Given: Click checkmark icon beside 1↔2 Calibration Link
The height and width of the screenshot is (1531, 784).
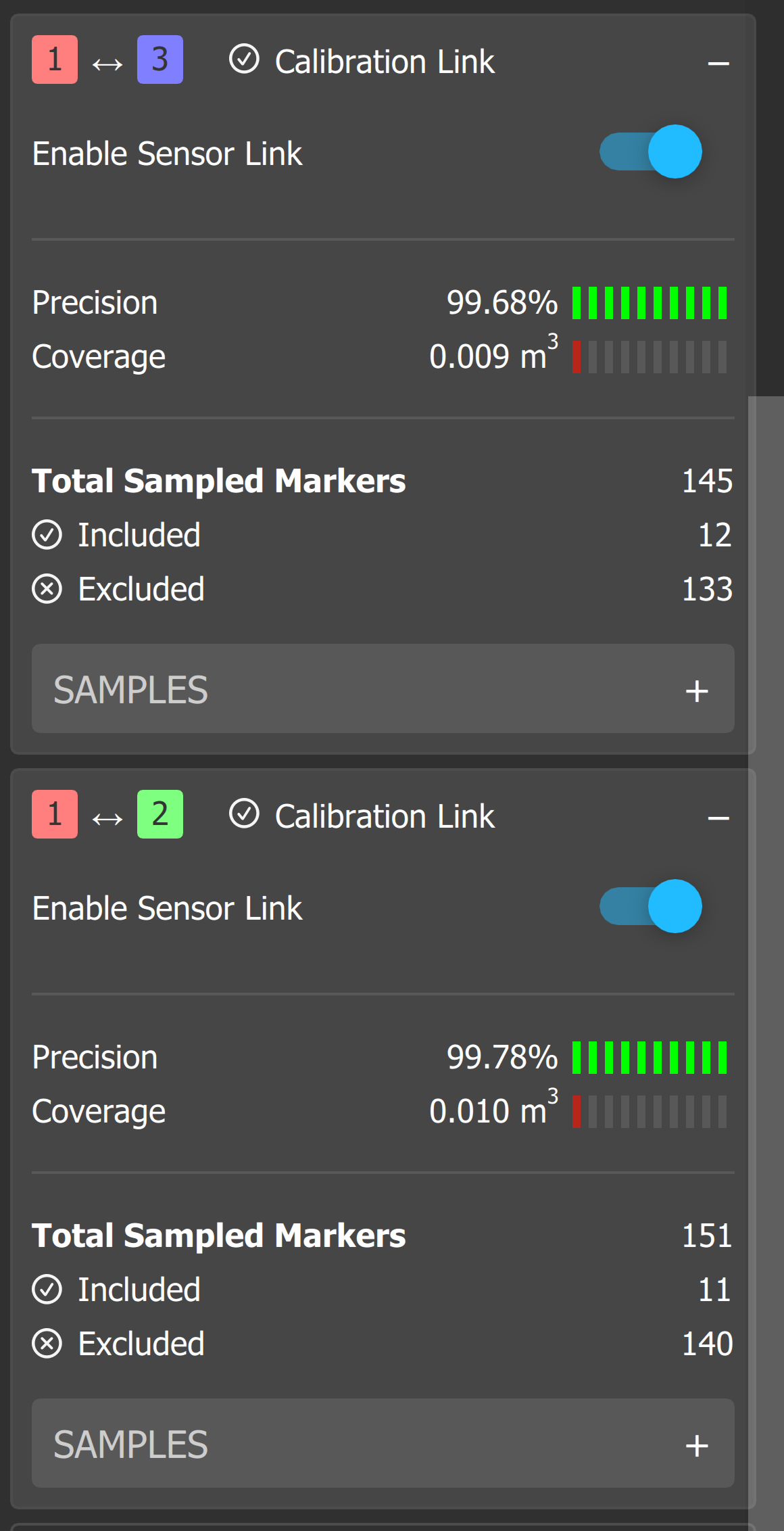Looking at the screenshot, I should (244, 814).
